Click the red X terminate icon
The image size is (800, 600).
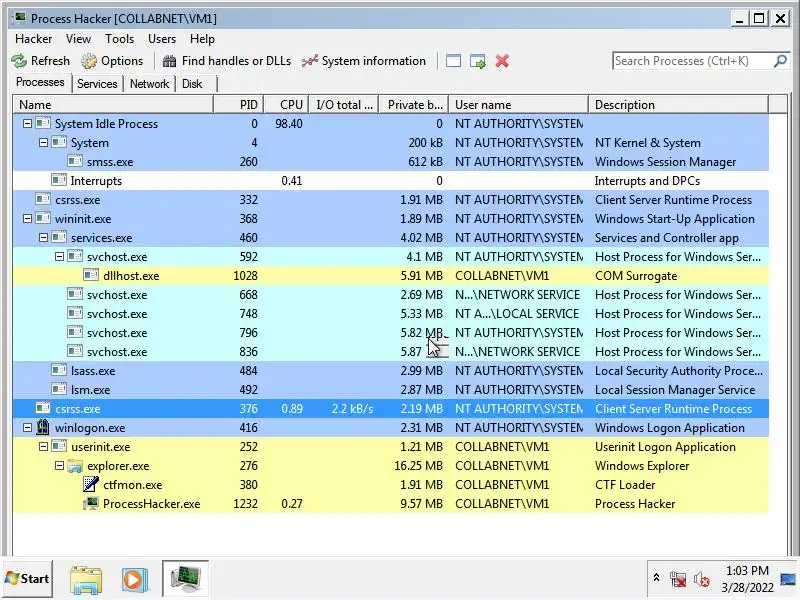pos(502,61)
